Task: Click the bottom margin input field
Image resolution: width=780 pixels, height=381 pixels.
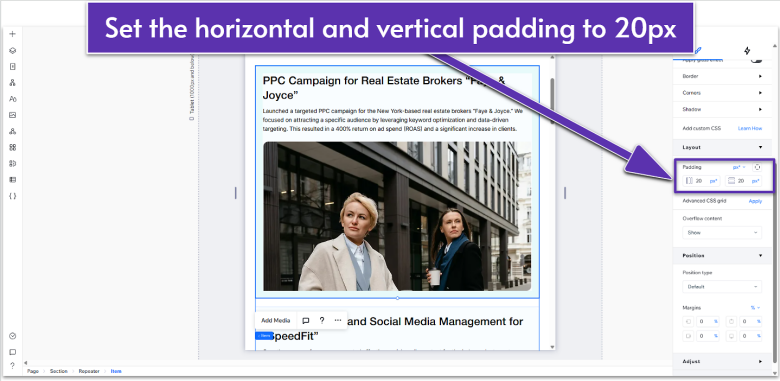Action: pos(751,336)
